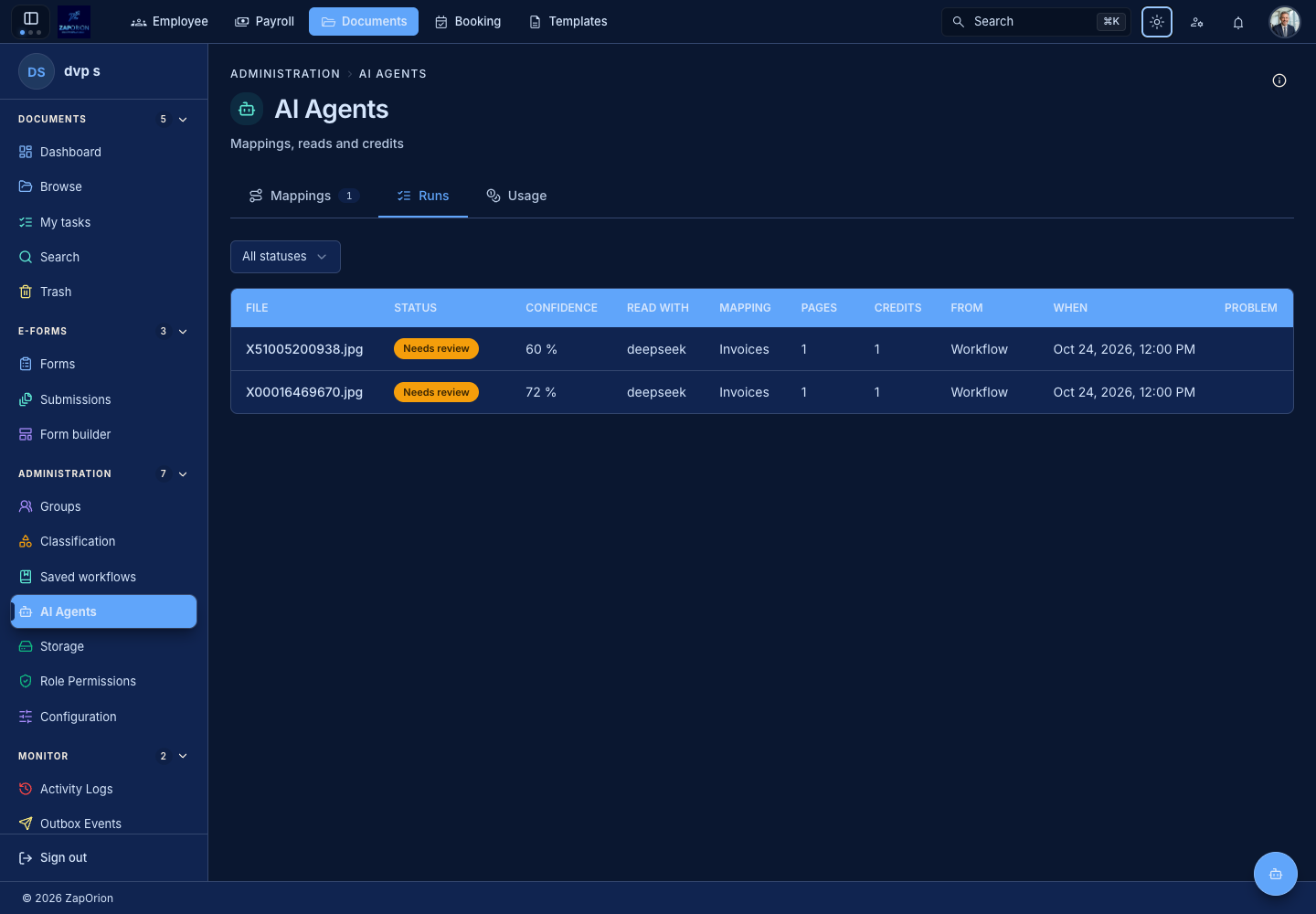1316x914 pixels.
Task: Click the ZapOrion logo
Action: [74, 21]
